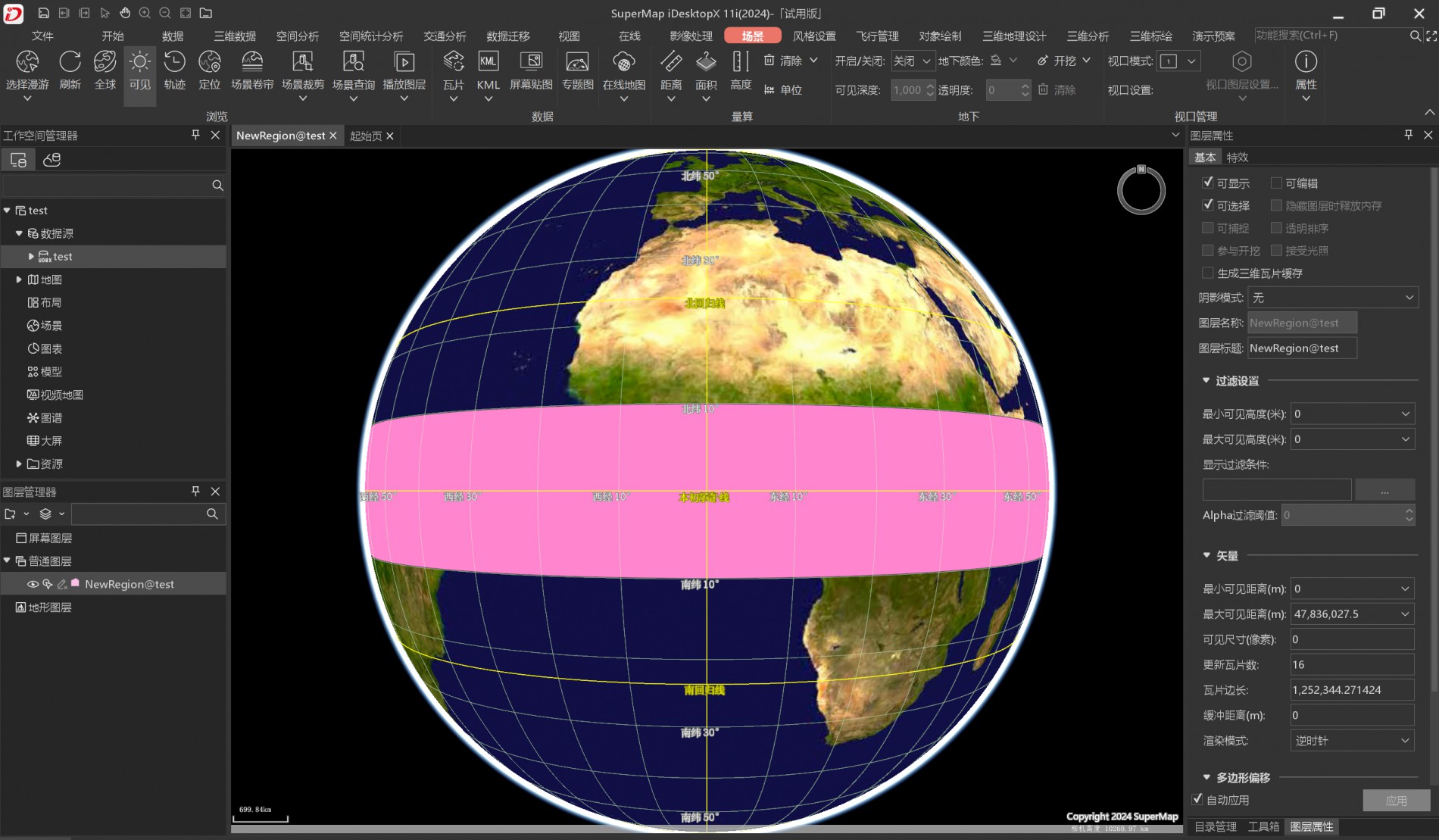The width and height of the screenshot is (1439, 840).
Task: Toggle the eye visibility of NewRegion@test layer
Action: pyautogui.click(x=33, y=584)
